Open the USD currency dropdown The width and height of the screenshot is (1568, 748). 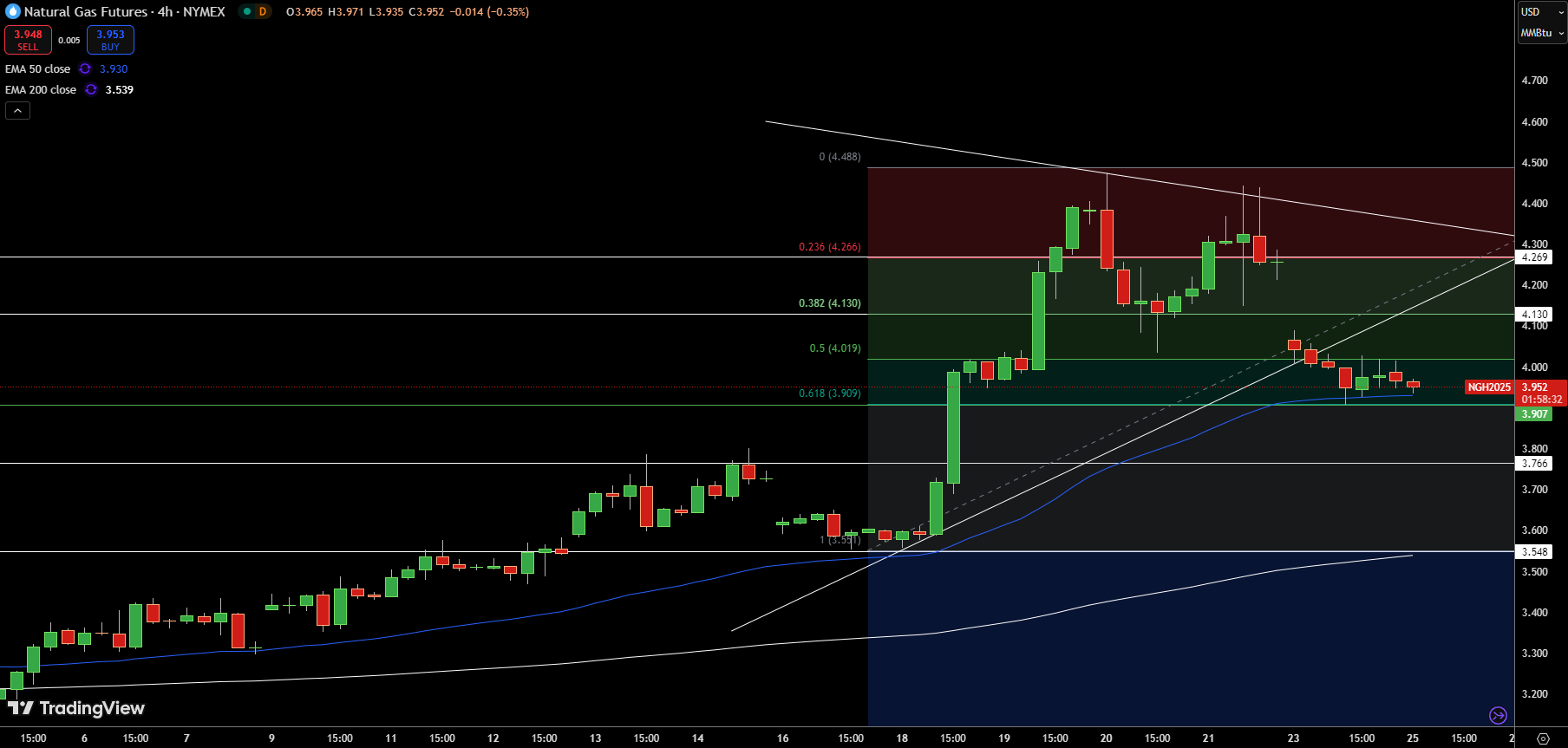click(1542, 11)
